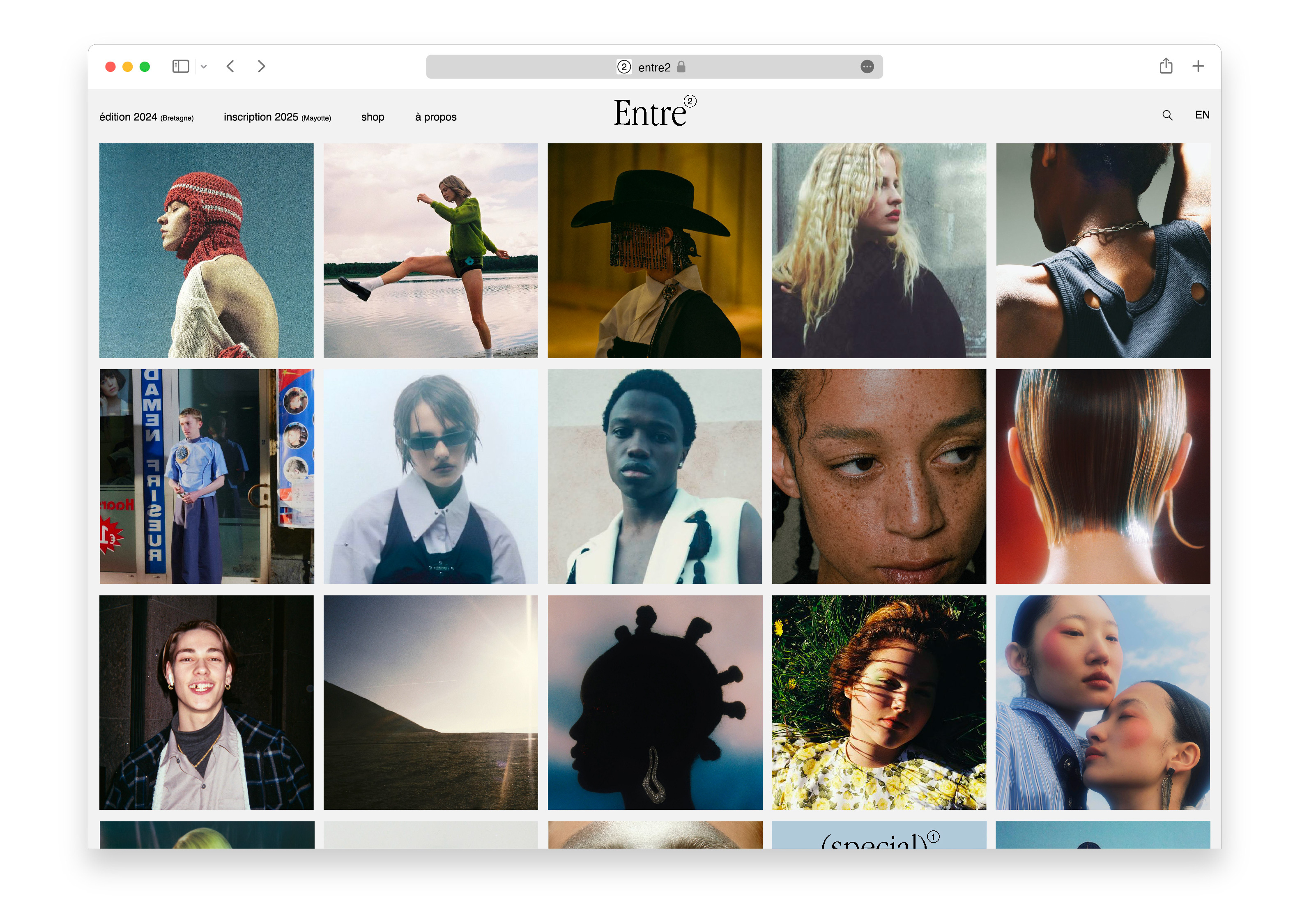Open the Share menu in Safari
Image resolution: width=1309 pixels, height=924 pixels.
coord(1166,66)
